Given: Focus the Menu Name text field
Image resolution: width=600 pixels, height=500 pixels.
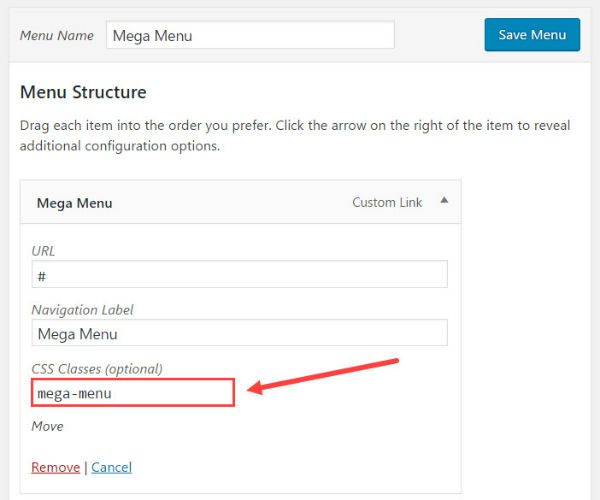Looking at the screenshot, I should (x=249, y=35).
